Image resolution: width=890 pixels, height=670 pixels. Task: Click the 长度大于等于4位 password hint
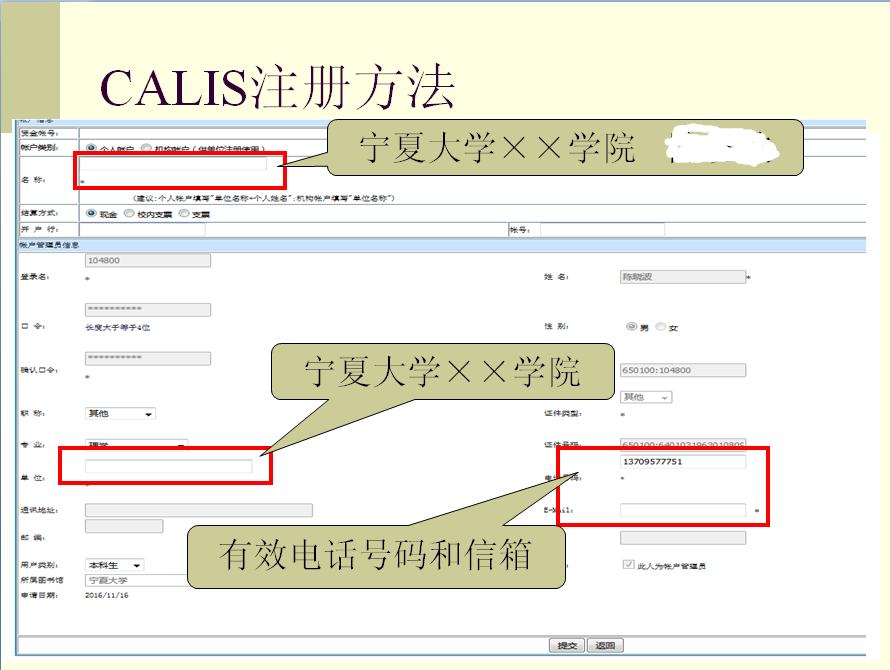(x=117, y=328)
